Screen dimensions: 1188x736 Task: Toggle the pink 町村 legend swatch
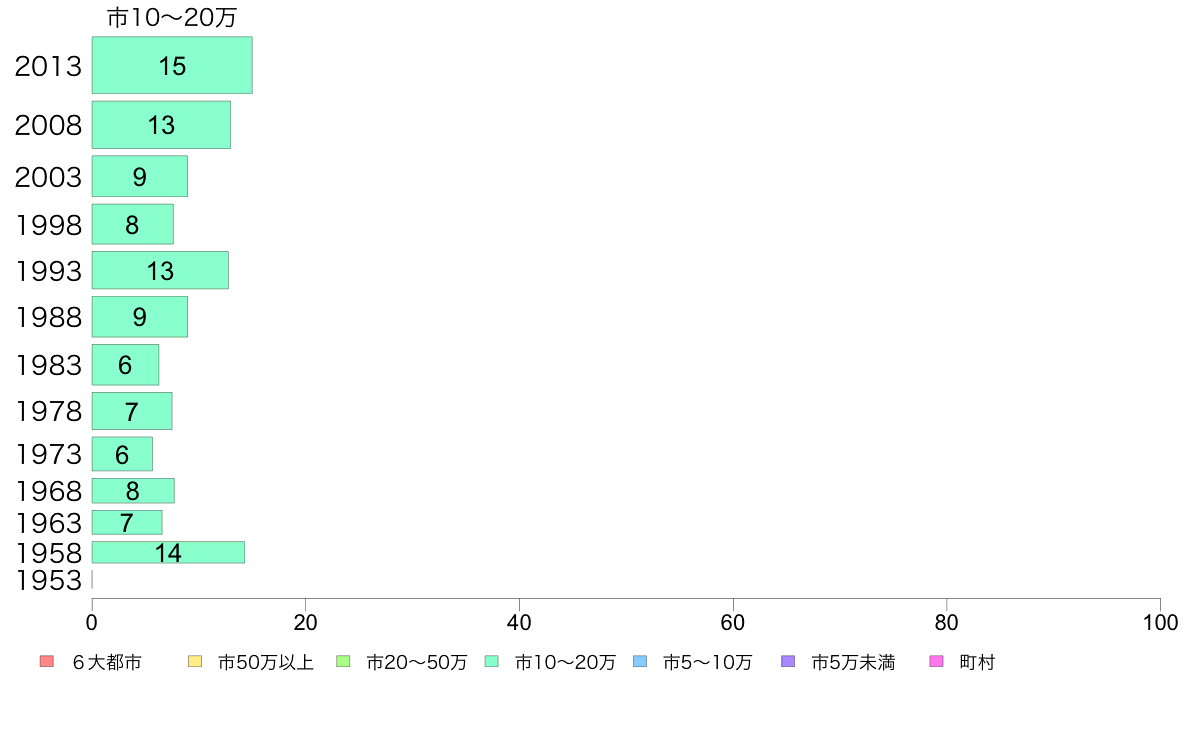coord(936,662)
